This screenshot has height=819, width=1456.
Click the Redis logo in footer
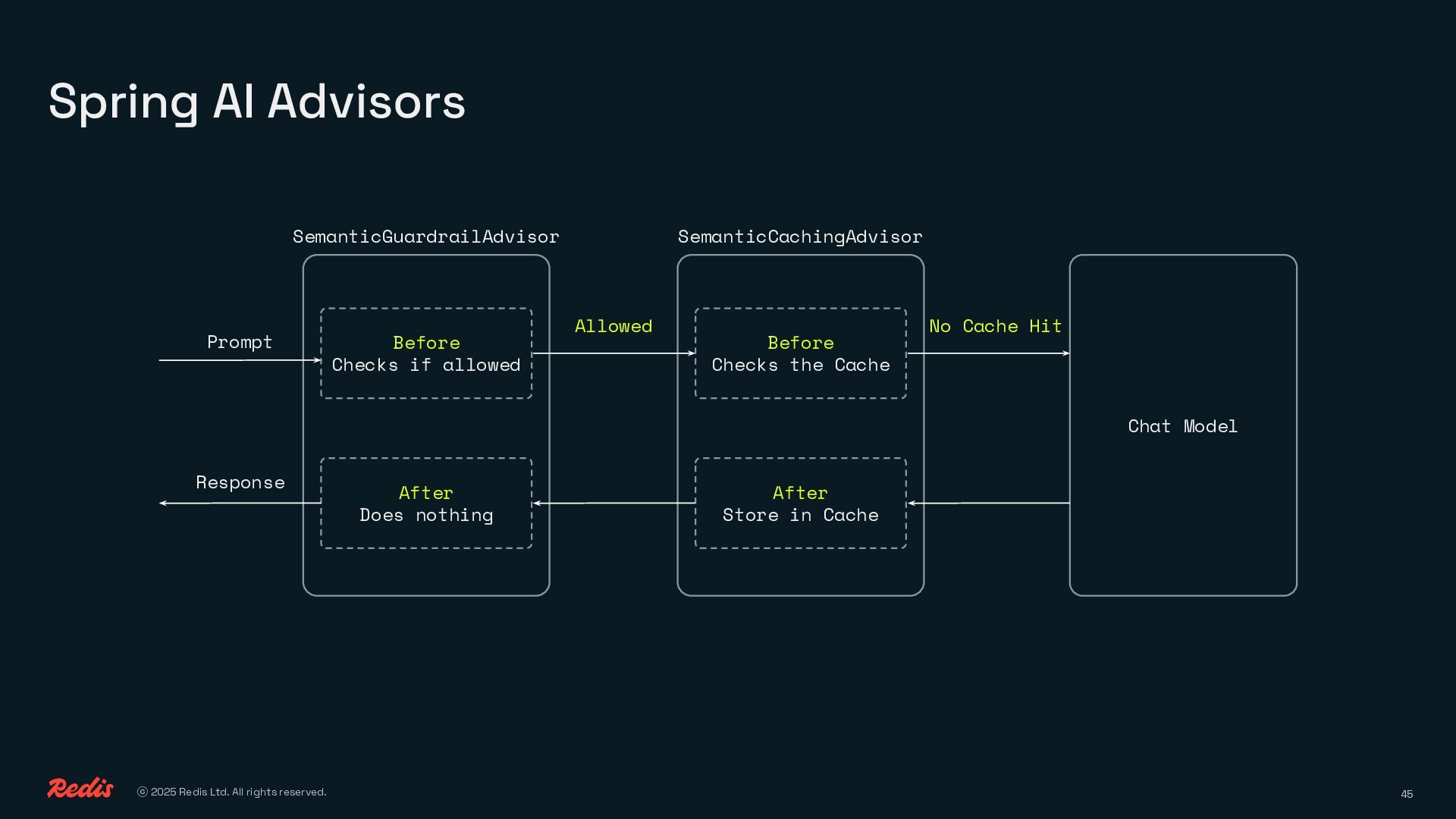[x=80, y=789]
